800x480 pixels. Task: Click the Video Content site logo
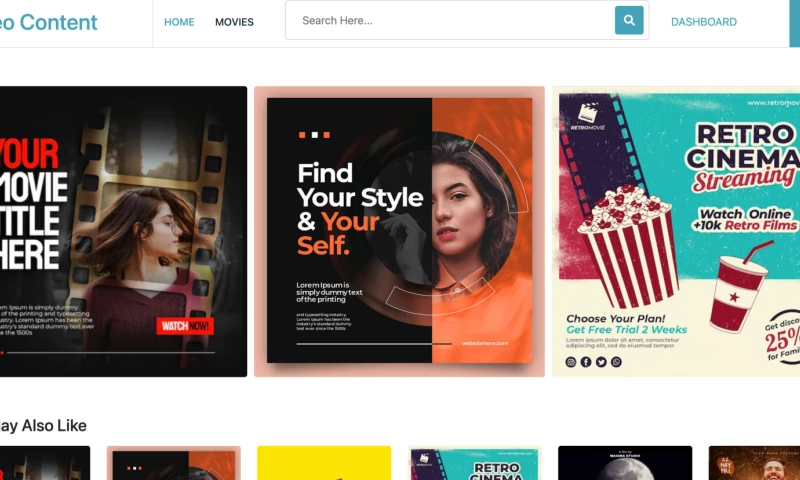48,22
